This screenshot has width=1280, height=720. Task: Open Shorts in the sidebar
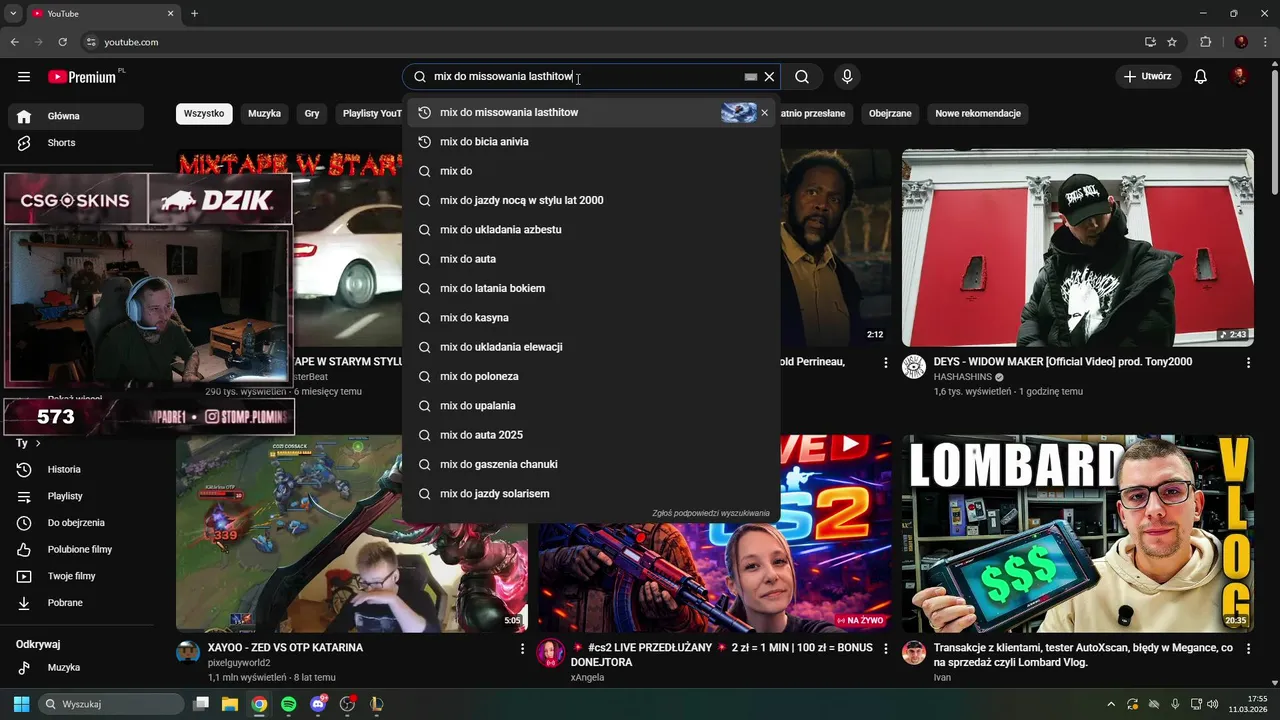(x=76, y=143)
